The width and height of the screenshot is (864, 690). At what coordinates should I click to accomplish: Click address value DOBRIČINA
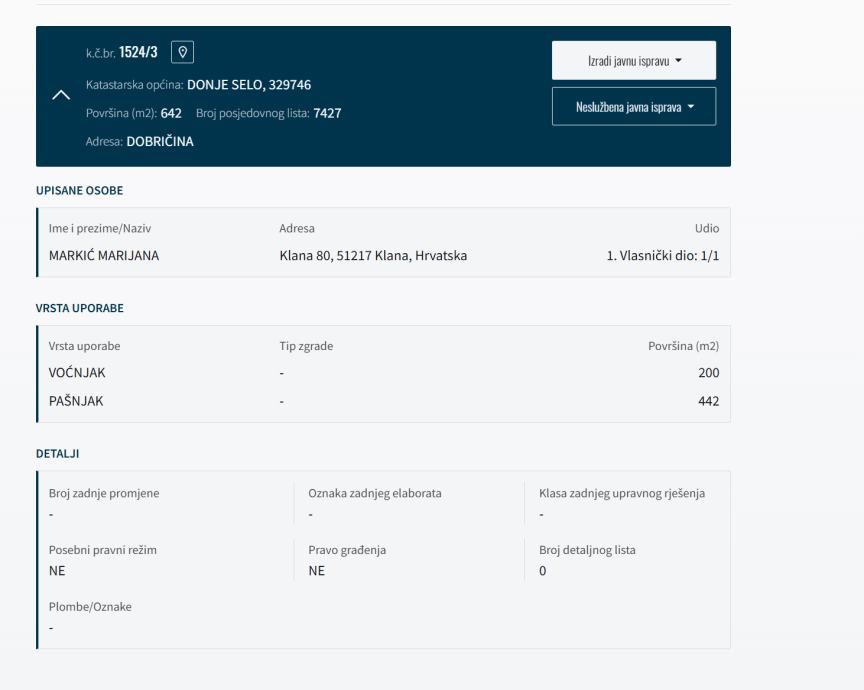click(x=160, y=142)
